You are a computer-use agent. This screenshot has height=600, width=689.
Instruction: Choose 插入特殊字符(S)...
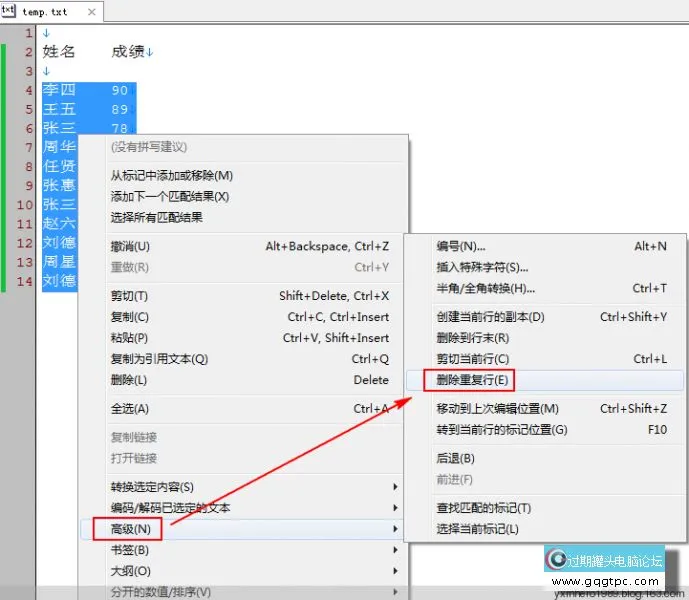545,267
